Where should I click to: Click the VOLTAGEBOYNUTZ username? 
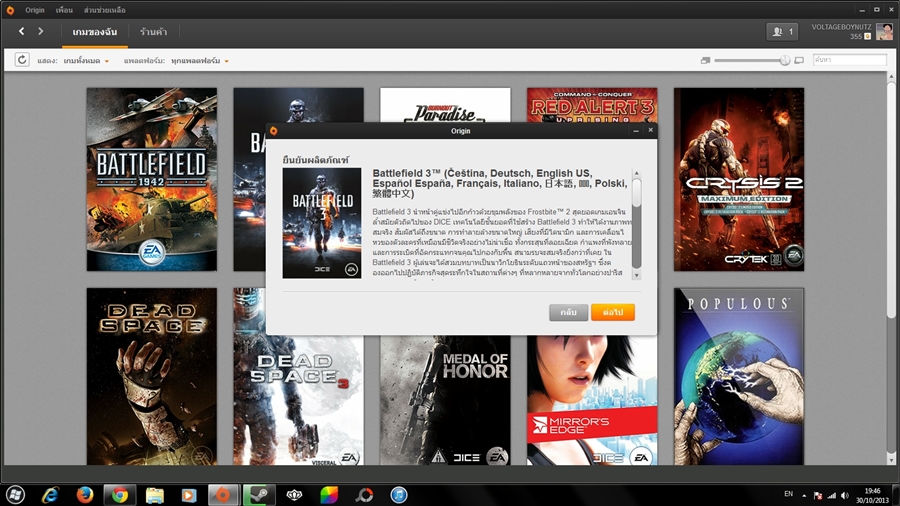841,27
